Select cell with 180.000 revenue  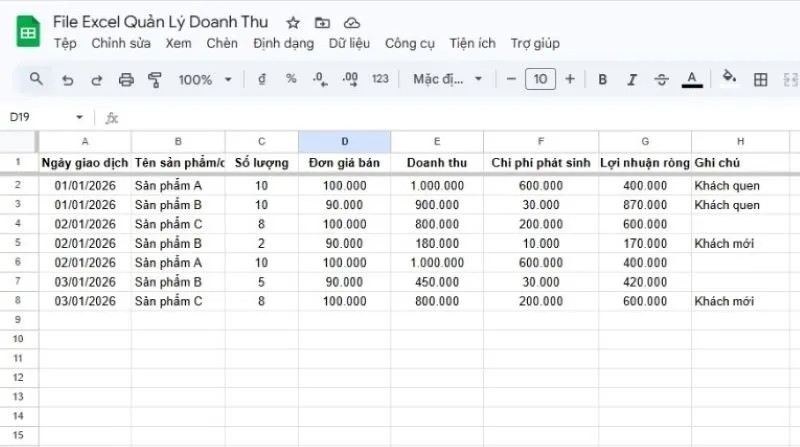pos(437,243)
